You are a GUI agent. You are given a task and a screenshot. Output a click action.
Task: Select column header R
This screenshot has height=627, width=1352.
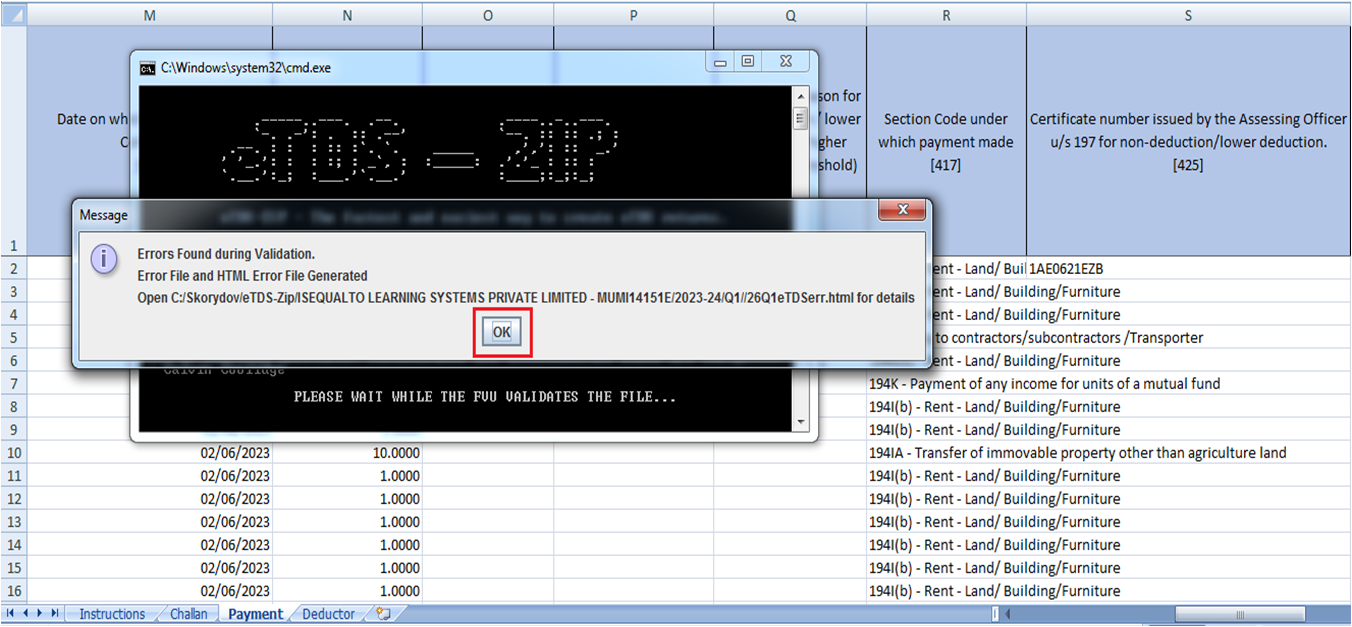tap(945, 15)
